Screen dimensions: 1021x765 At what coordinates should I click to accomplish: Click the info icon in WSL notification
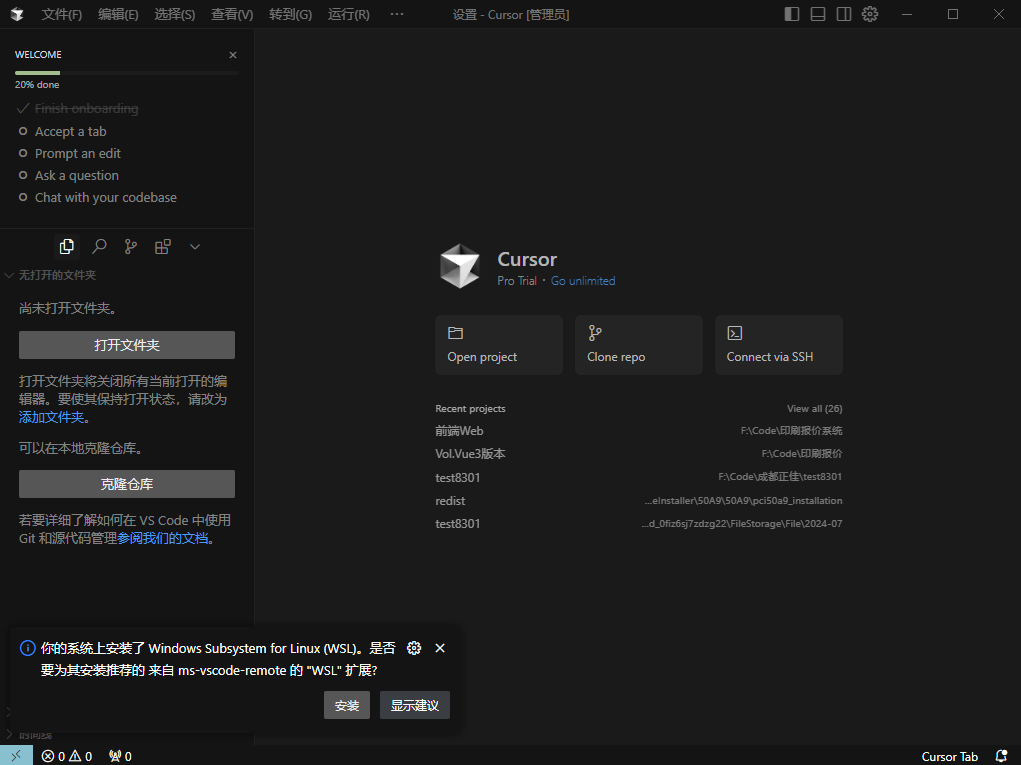[28, 648]
